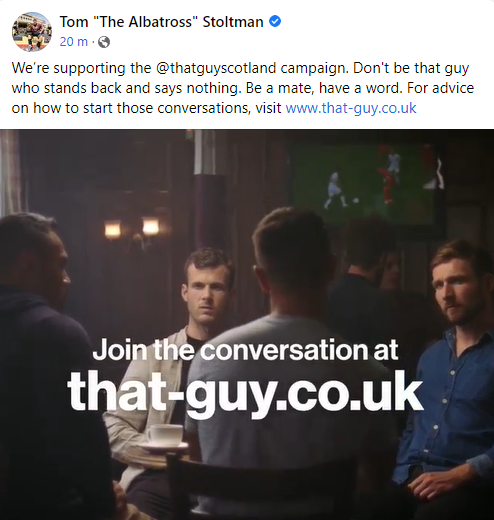Click the white coffee cup on table
494x520 pixels.
pyautogui.click(x=165, y=435)
